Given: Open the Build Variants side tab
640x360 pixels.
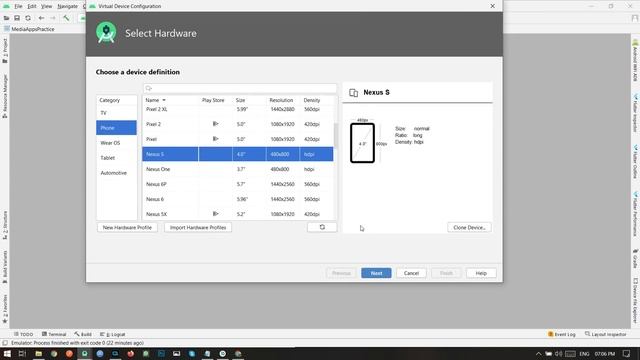Looking at the screenshot, I should tap(5, 267).
